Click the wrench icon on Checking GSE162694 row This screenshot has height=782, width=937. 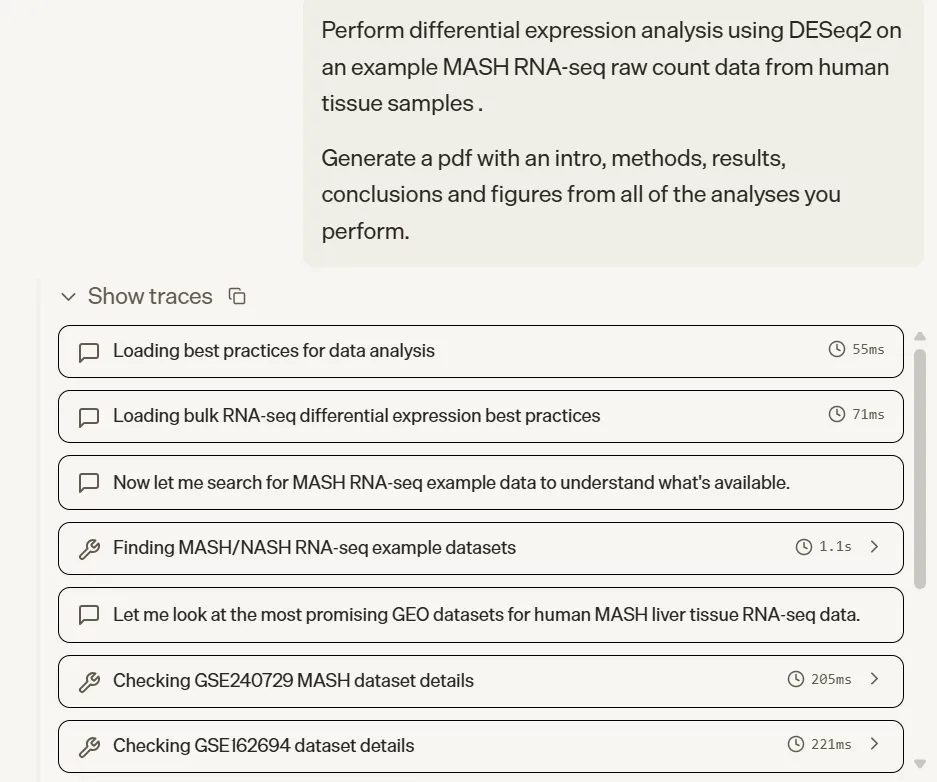pyautogui.click(x=89, y=747)
